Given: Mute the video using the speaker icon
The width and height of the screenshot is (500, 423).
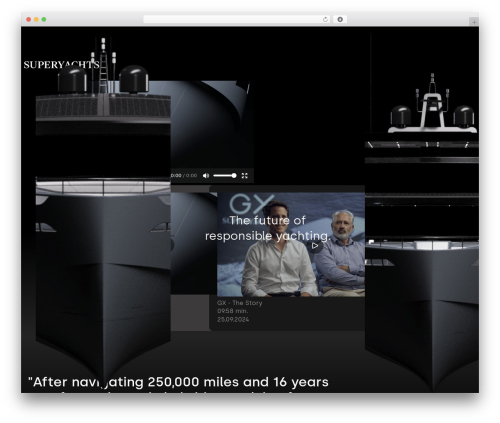Looking at the screenshot, I should click(206, 176).
